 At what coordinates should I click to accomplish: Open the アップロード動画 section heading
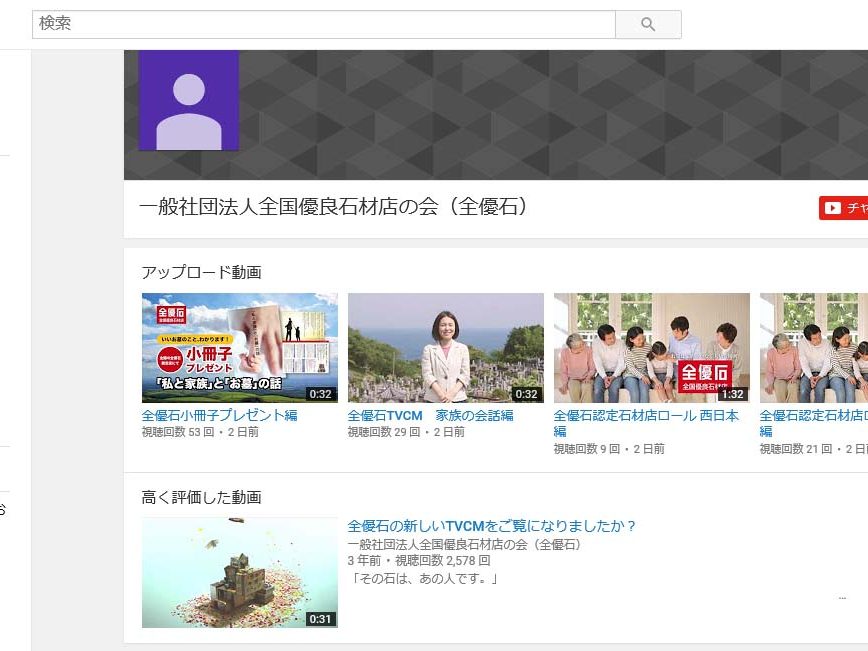pos(201,272)
